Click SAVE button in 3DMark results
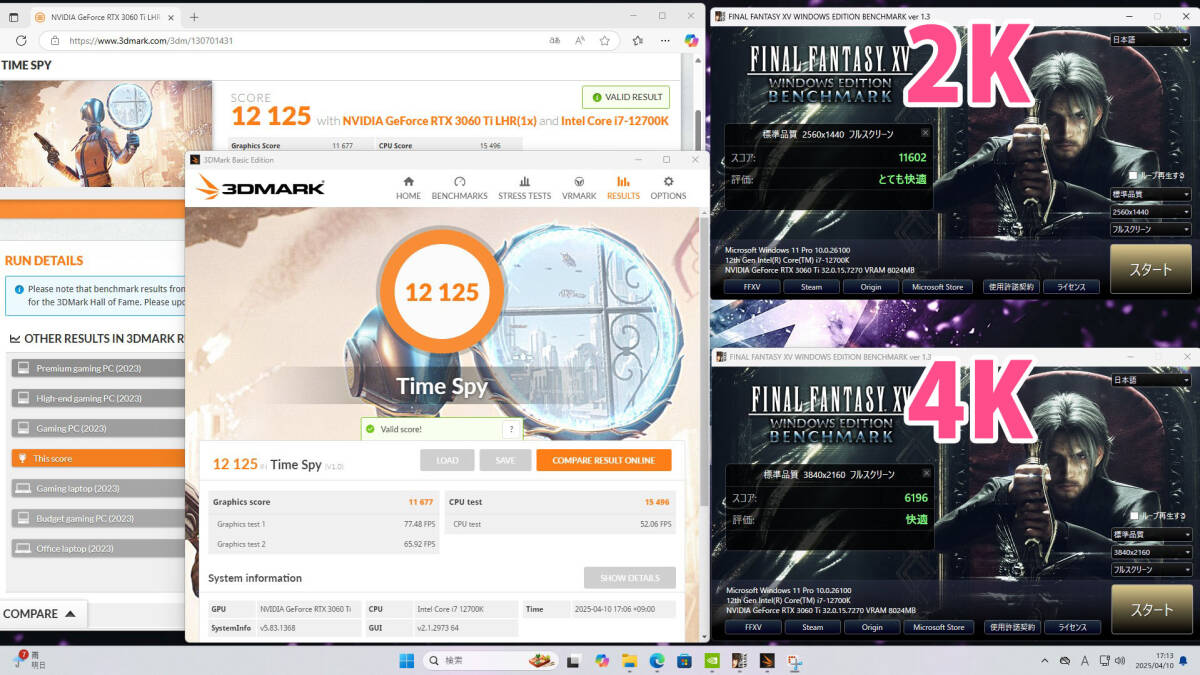This screenshot has width=1200, height=675. [x=505, y=460]
